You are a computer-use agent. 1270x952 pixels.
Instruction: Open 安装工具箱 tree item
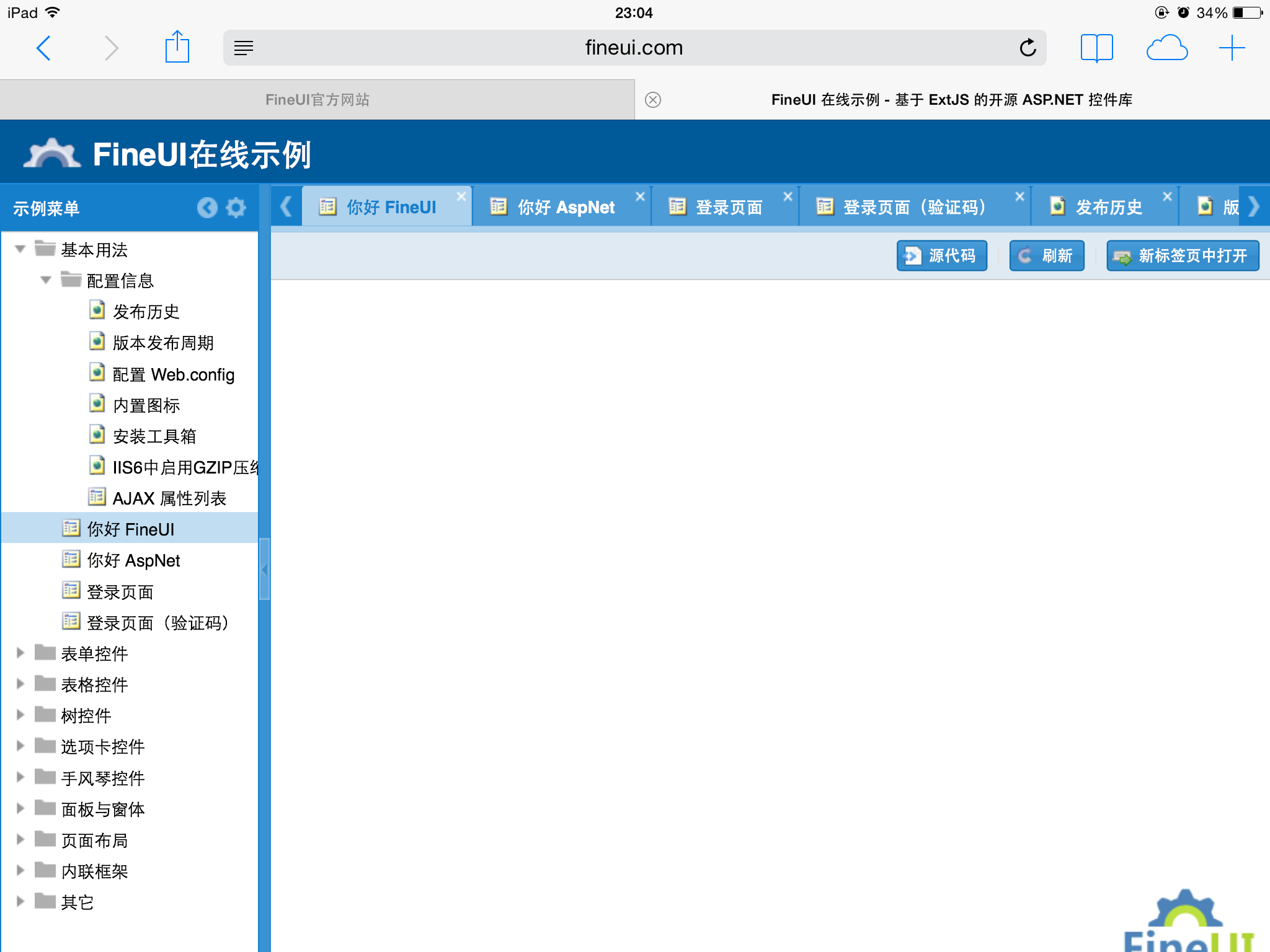pos(130,436)
